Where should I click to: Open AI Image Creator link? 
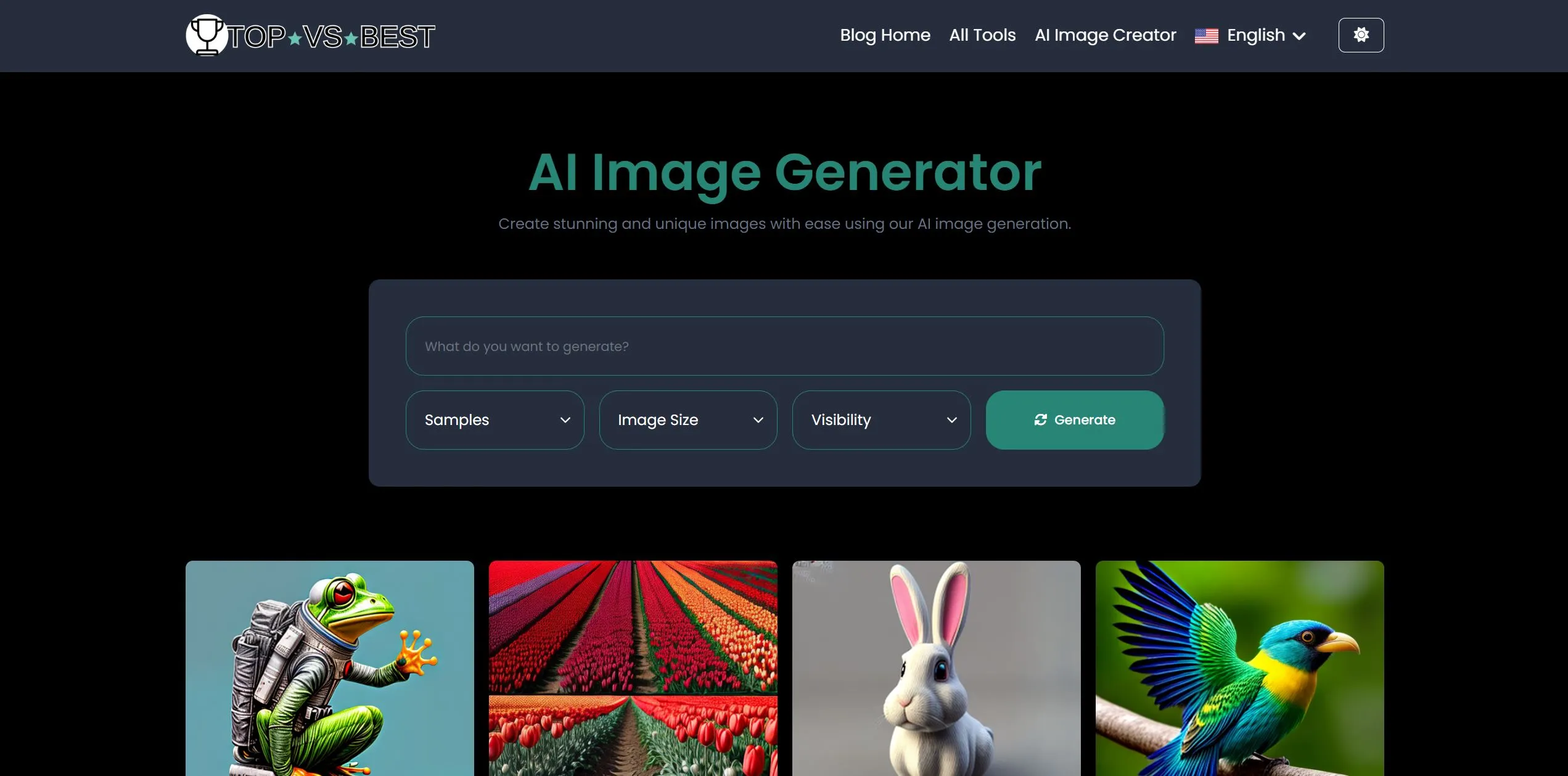tap(1105, 35)
